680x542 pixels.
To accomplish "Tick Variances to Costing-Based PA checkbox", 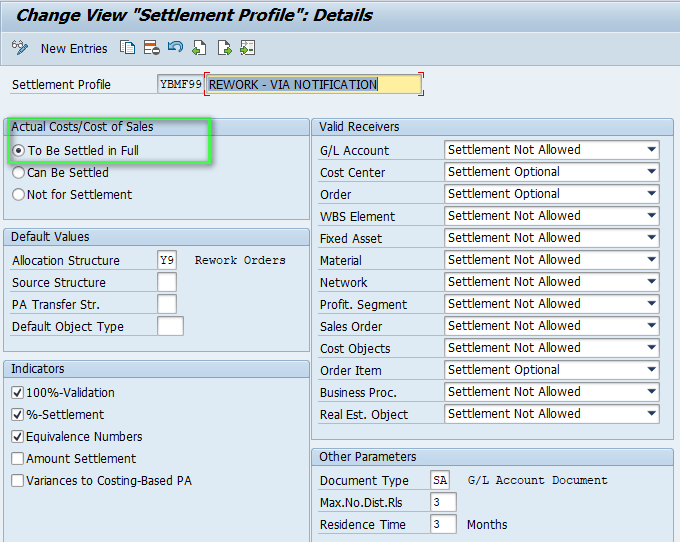I will pyautogui.click(x=18, y=481).
